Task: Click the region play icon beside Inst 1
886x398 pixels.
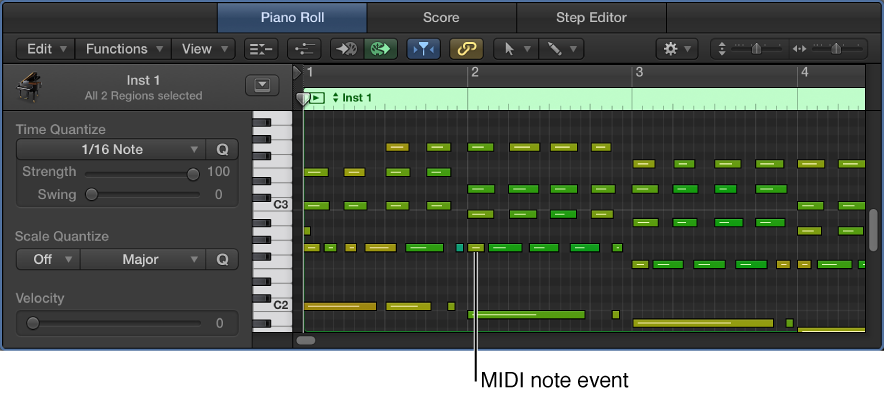Action: (316, 98)
